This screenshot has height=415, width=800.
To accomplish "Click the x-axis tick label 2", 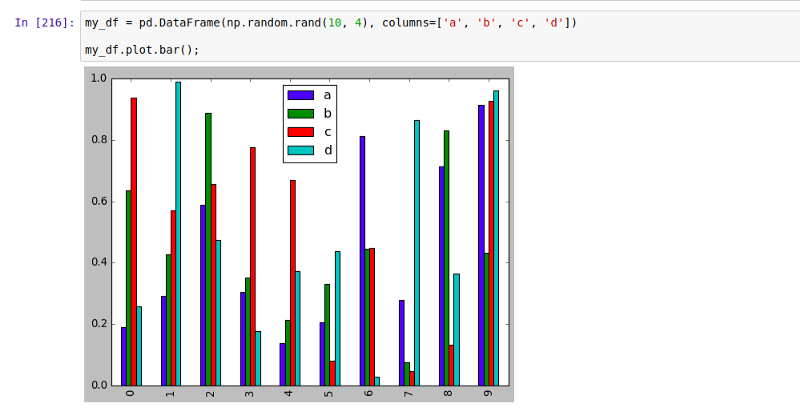I will (210, 393).
